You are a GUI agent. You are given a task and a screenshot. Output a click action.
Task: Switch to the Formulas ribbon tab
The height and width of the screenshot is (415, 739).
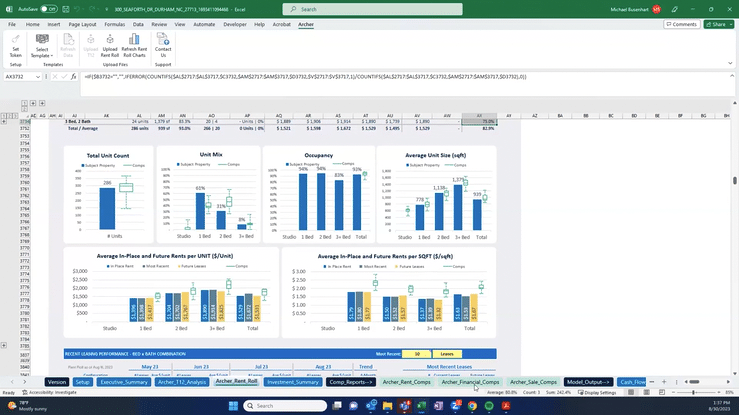(x=115, y=24)
